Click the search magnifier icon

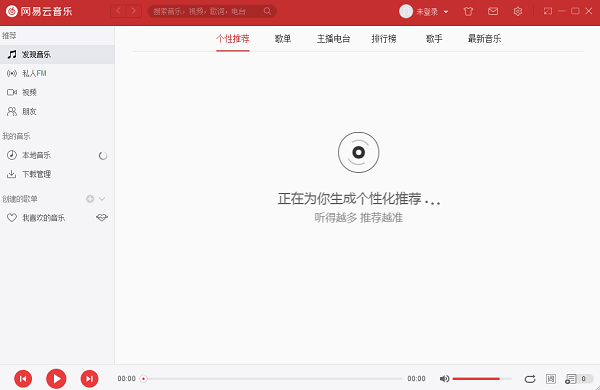click(x=267, y=11)
